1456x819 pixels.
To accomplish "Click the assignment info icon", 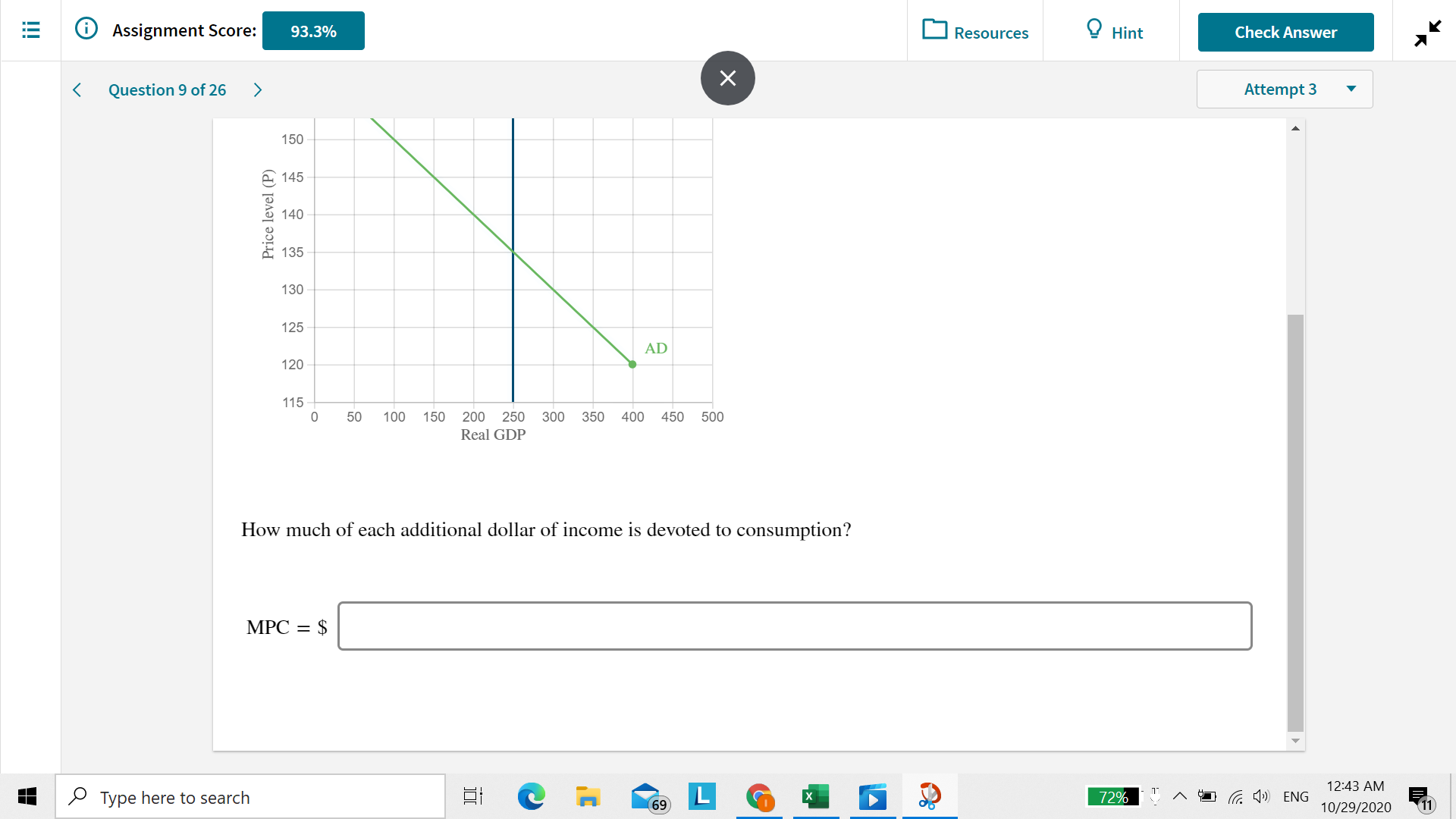I will [86, 29].
